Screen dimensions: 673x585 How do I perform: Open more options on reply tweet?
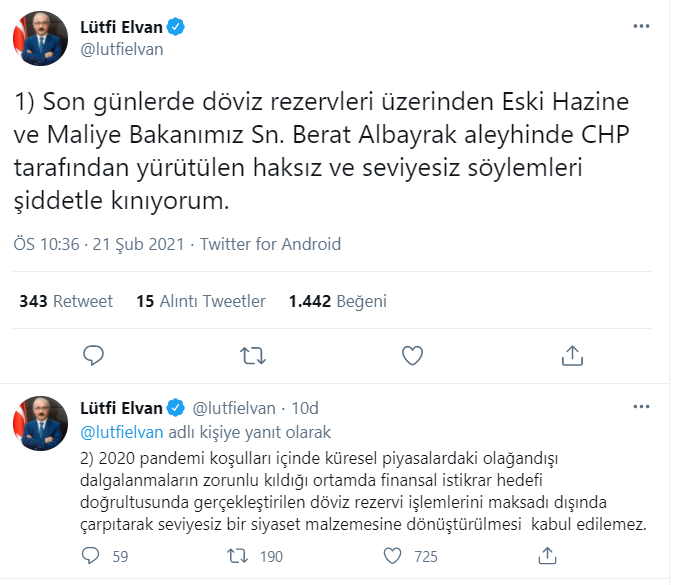tap(641, 407)
